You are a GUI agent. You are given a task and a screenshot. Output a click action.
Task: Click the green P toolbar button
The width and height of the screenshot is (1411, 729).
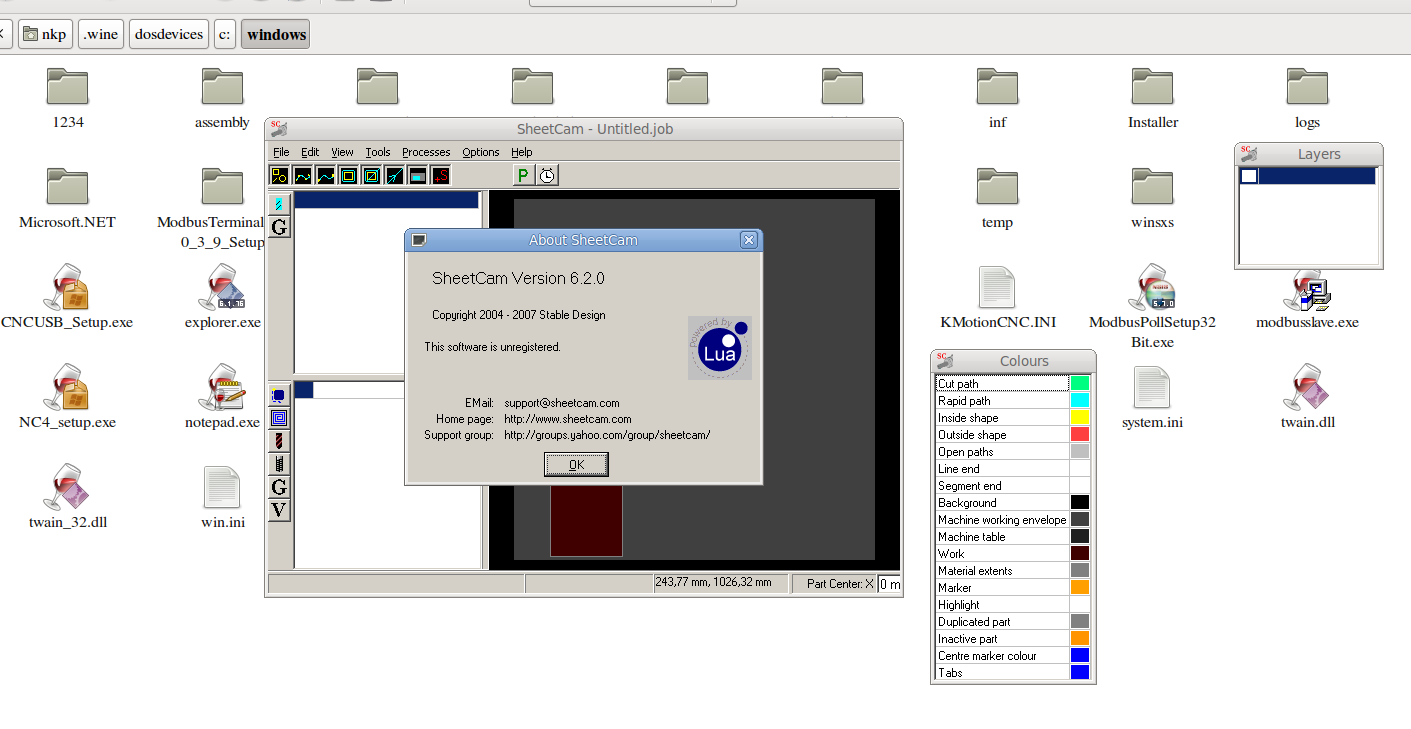pyautogui.click(x=523, y=176)
